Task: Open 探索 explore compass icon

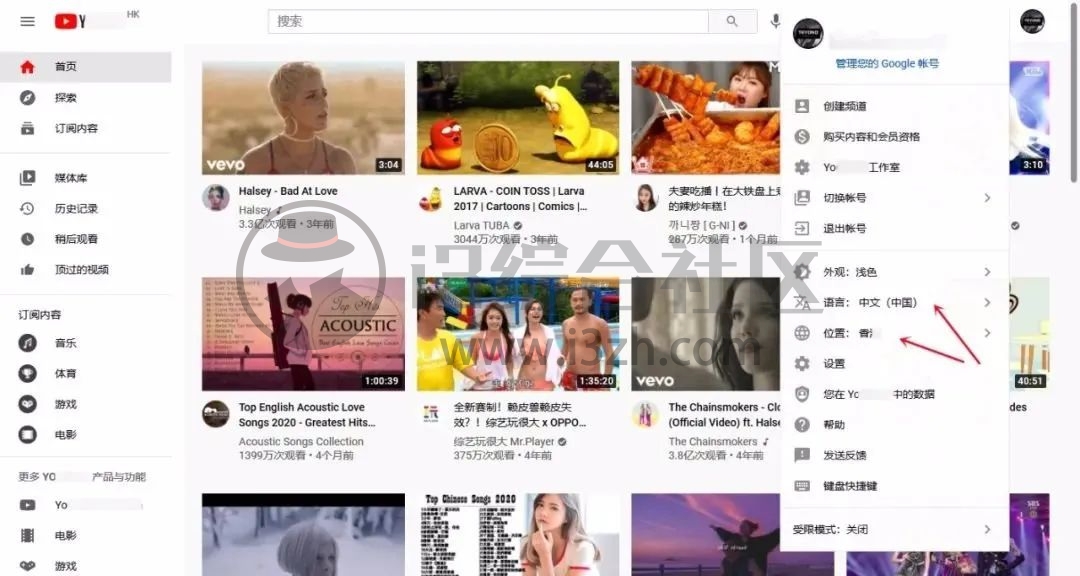Action: pyautogui.click(x=28, y=98)
